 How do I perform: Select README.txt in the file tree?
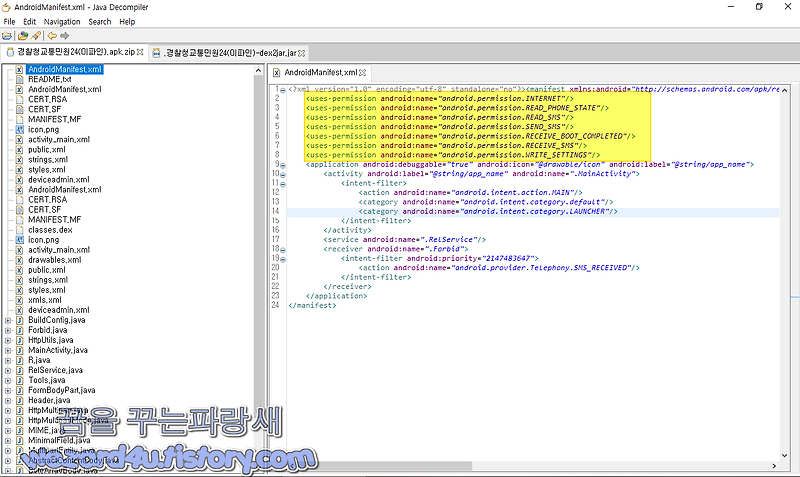pos(49,80)
